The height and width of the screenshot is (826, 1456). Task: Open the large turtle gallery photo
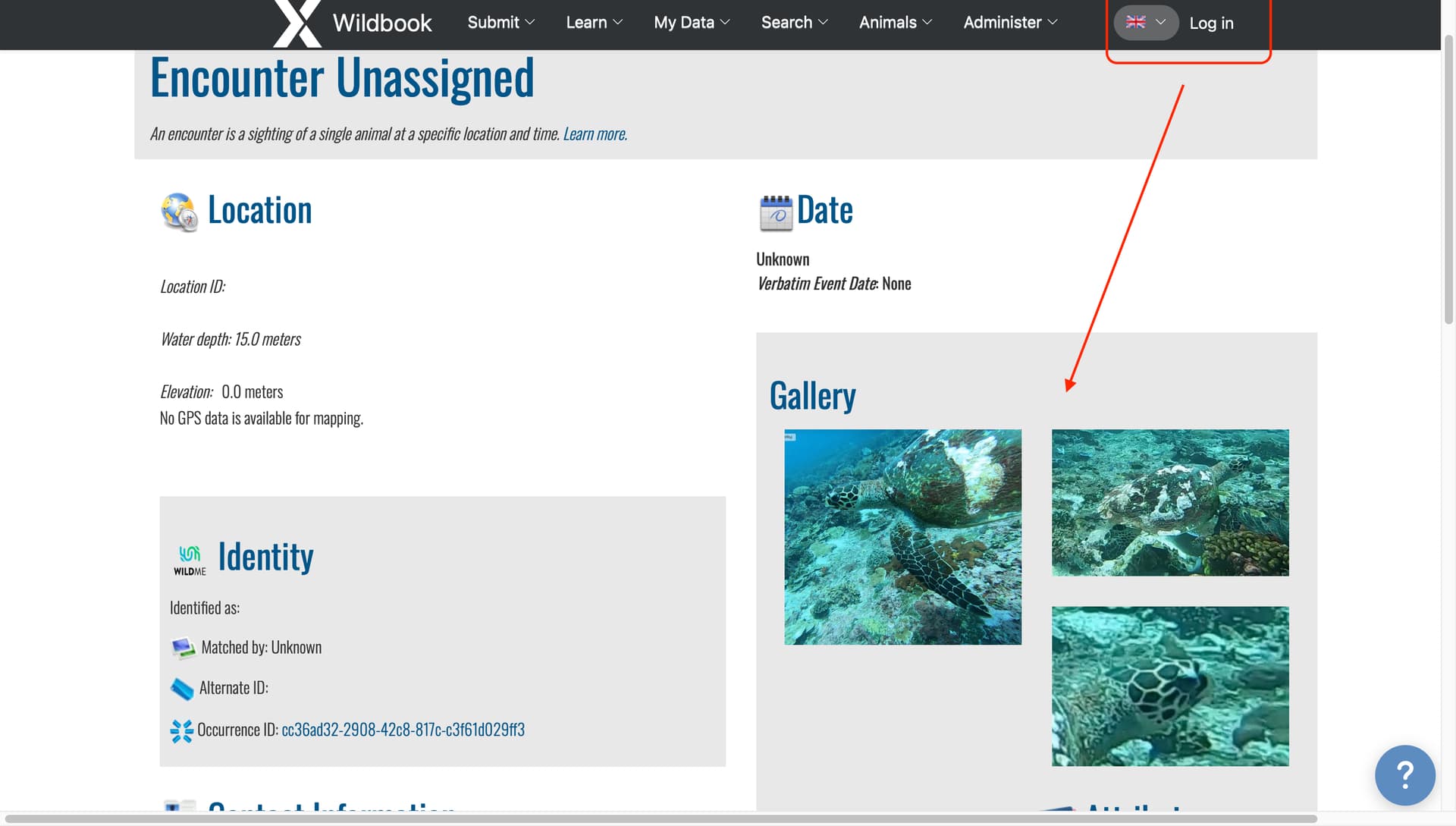pyautogui.click(x=902, y=537)
